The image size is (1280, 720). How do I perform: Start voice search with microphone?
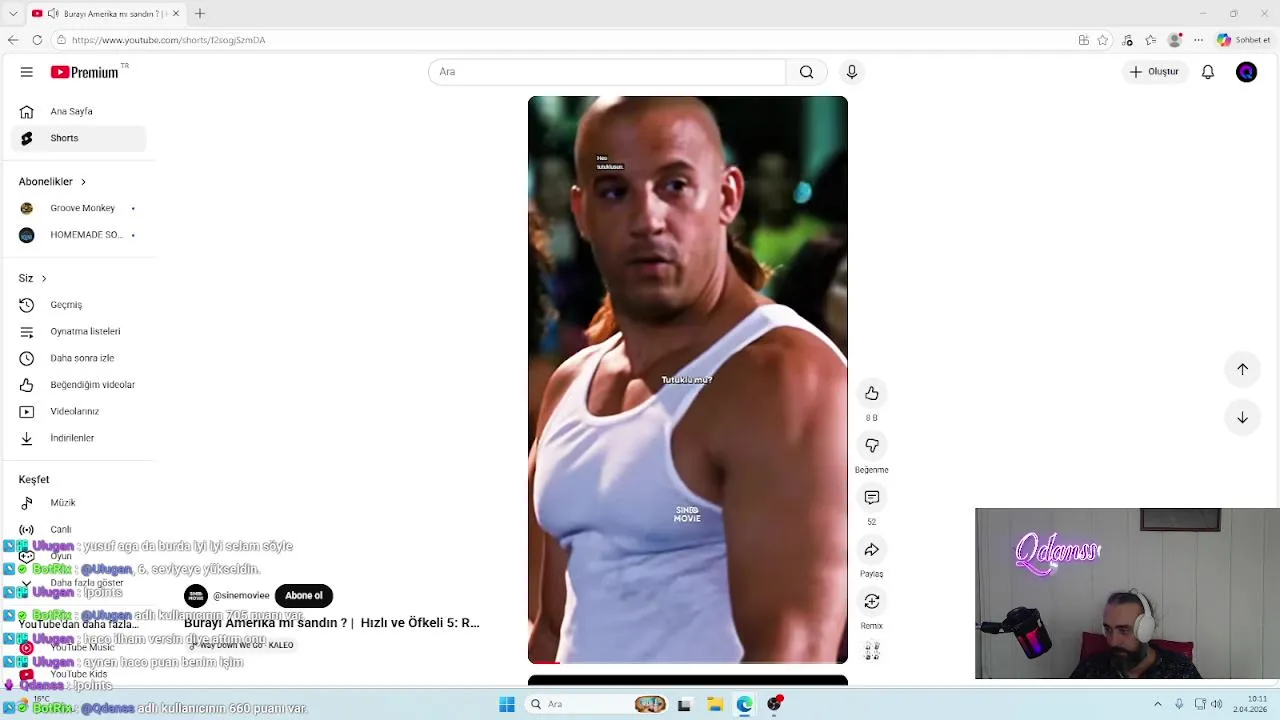[852, 72]
